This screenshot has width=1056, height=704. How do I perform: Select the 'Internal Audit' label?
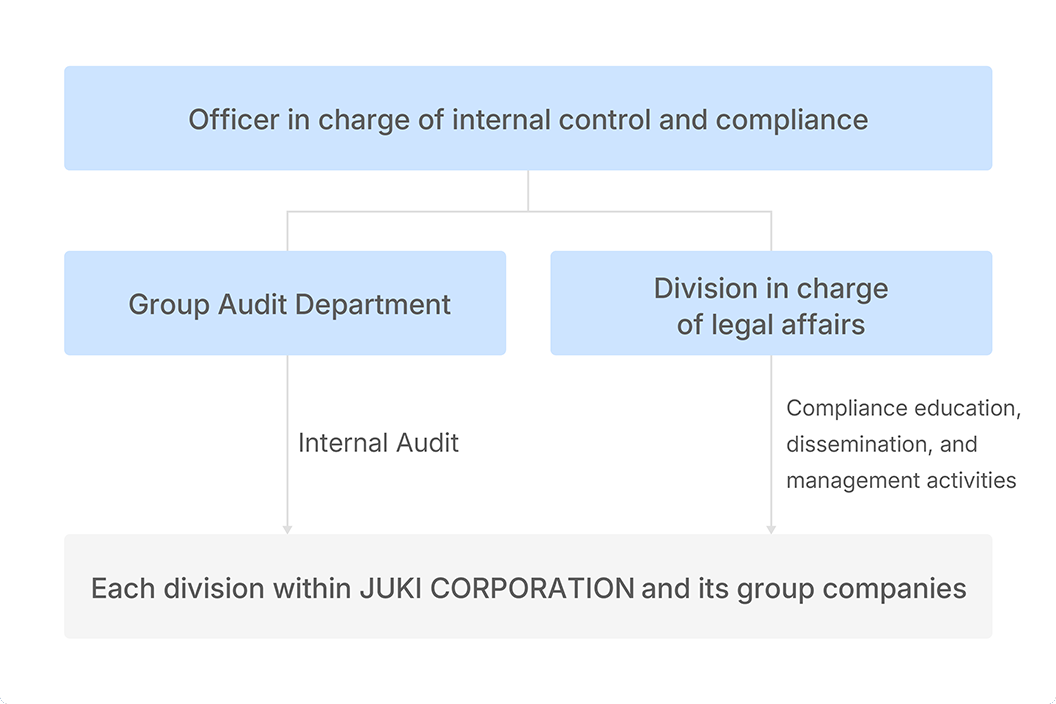click(x=378, y=443)
